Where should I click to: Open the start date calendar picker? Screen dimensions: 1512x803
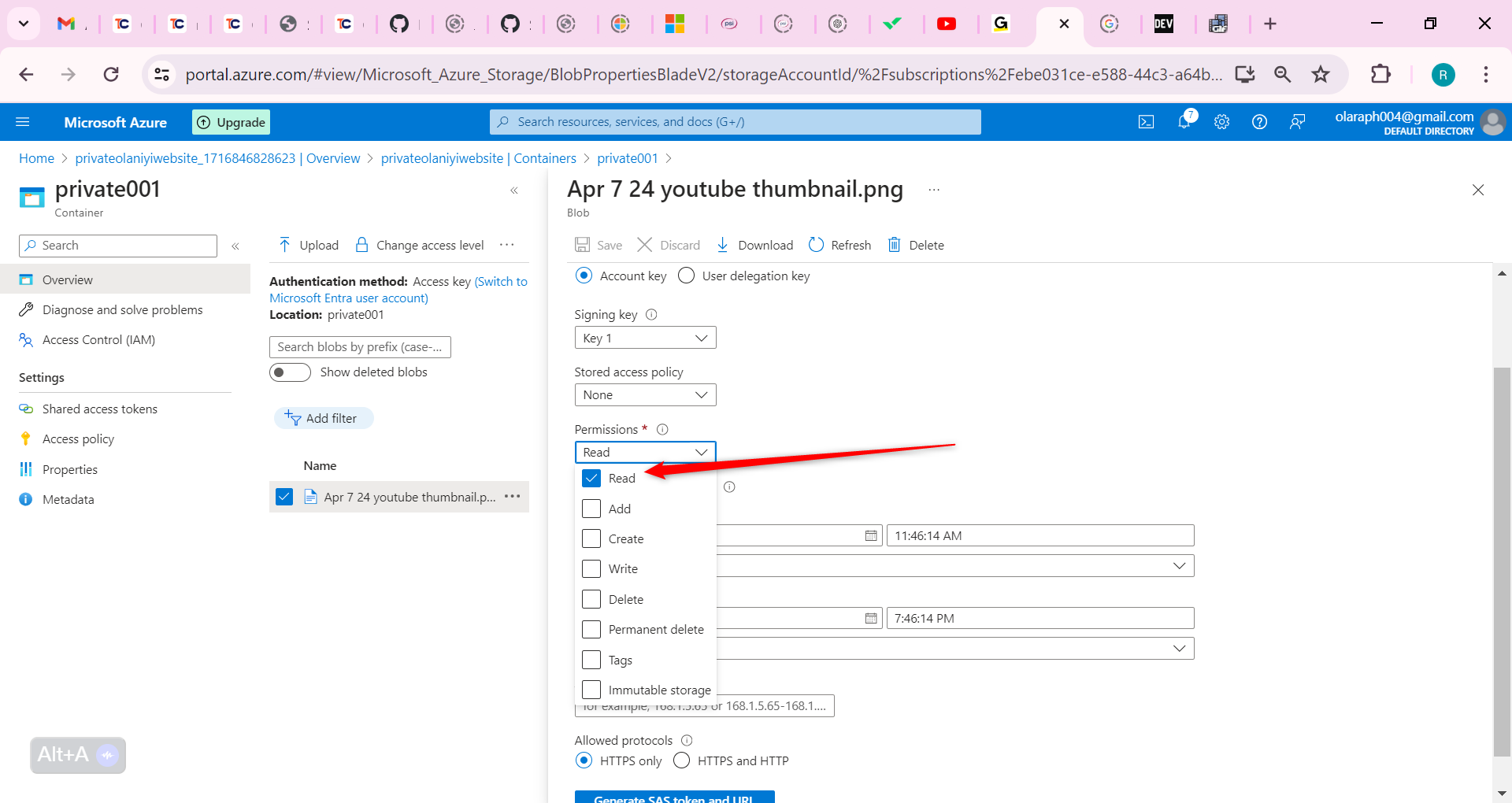871,535
